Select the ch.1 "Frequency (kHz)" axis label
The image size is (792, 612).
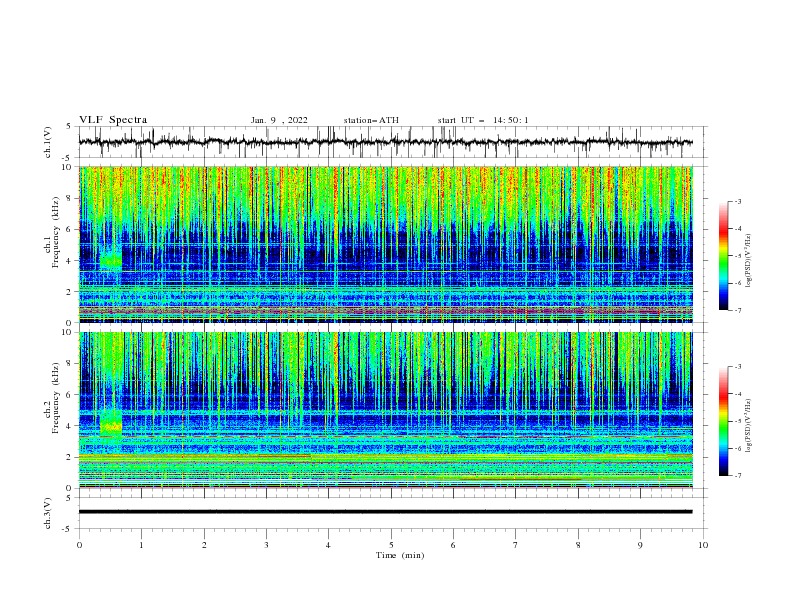[x=56, y=232]
